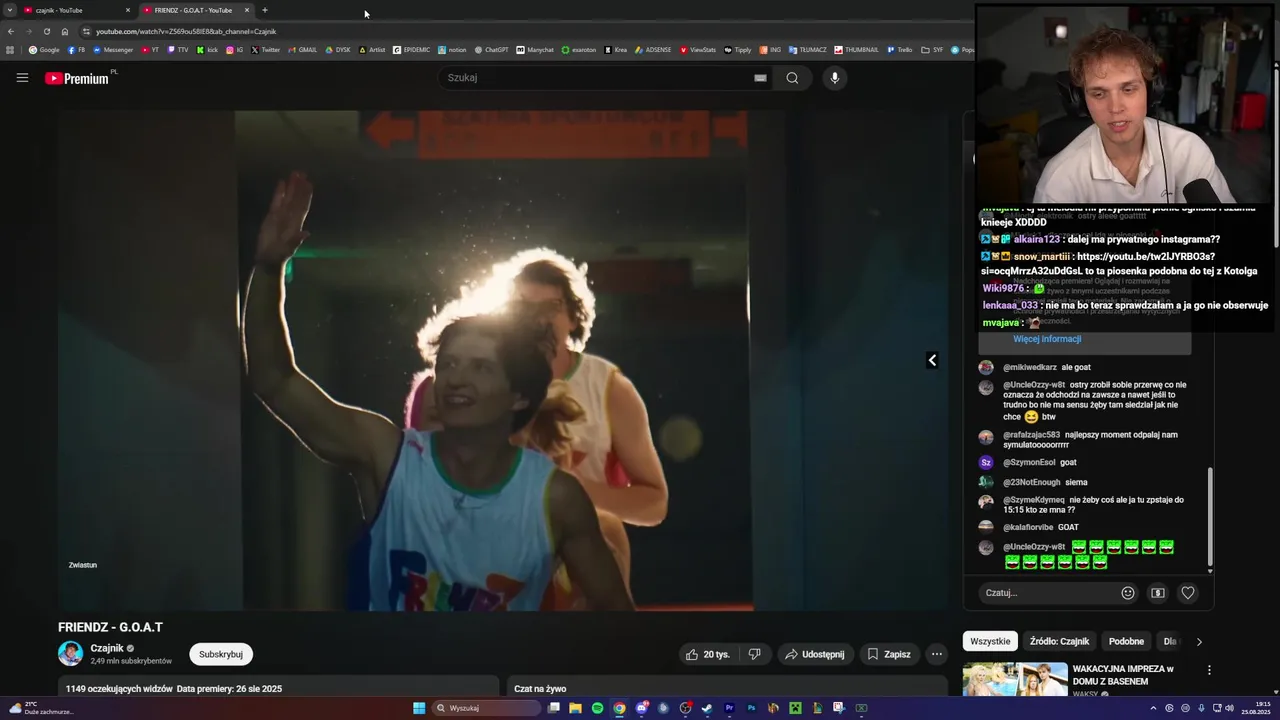Like the FRIENDZ - G.O.A.T video
1280x720 pixels.
(707, 654)
